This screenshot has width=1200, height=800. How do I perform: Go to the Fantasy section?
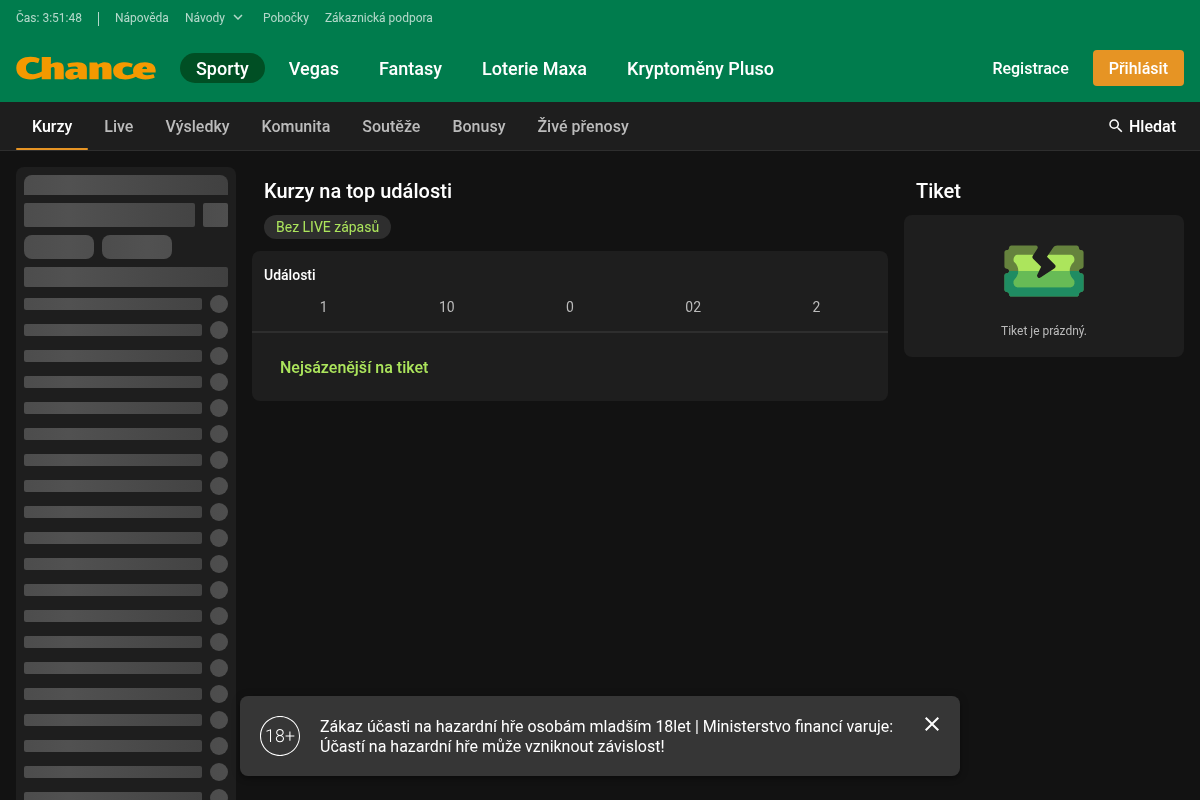coord(410,69)
